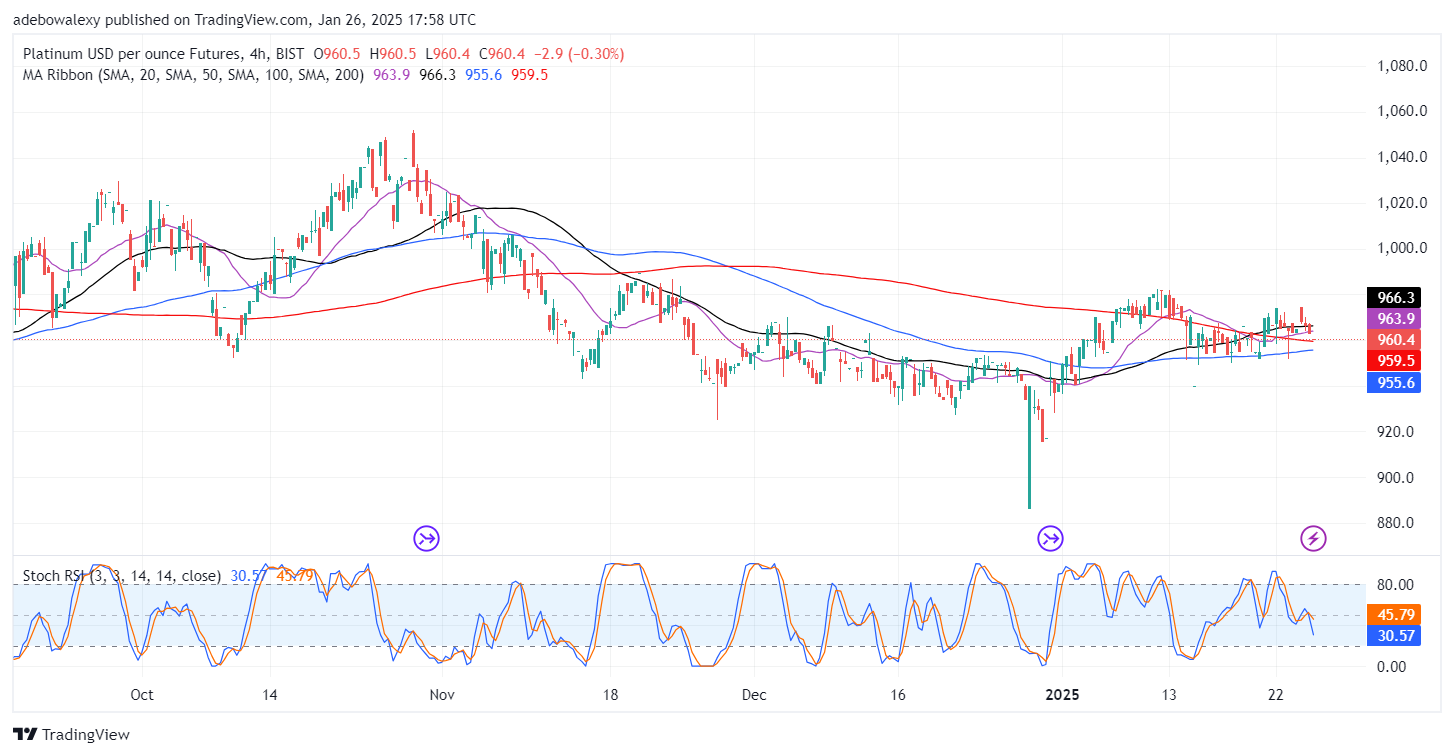Click the Oct date label on time axis
The width and height of the screenshot is (1454, 756).
141,695
